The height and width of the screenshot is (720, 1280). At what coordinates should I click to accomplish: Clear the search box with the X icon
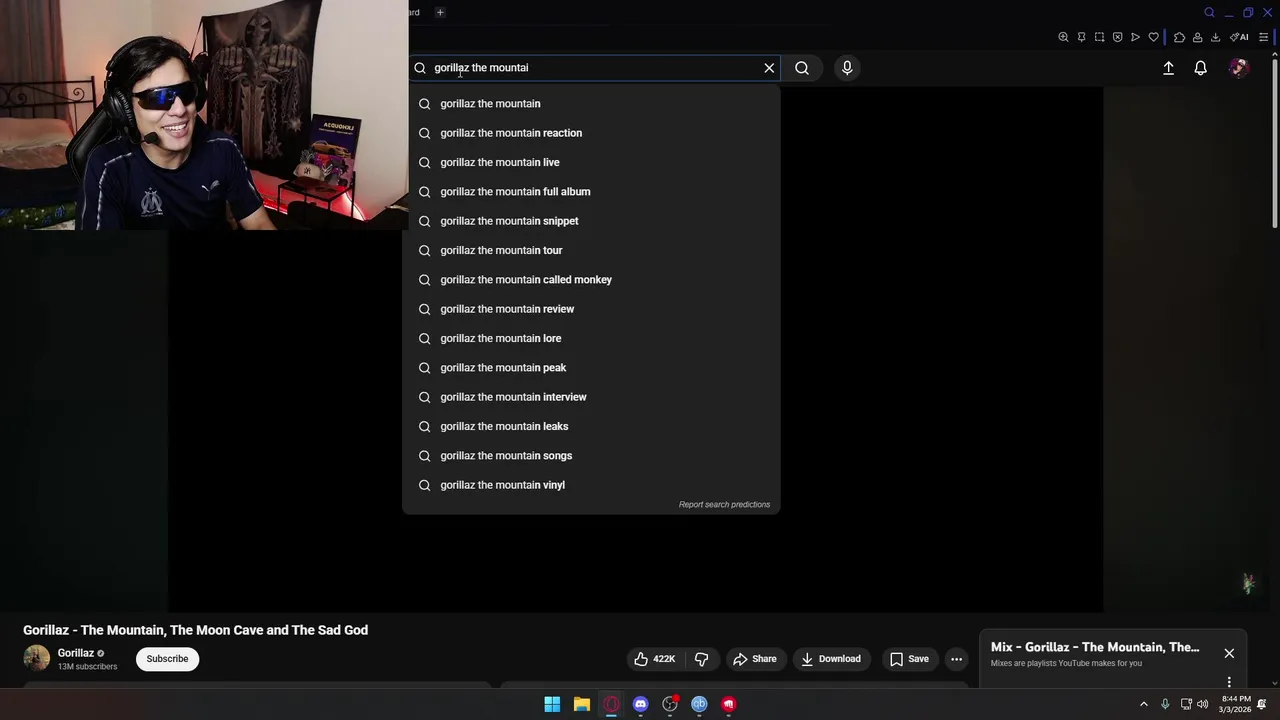(x=769, y=68)
